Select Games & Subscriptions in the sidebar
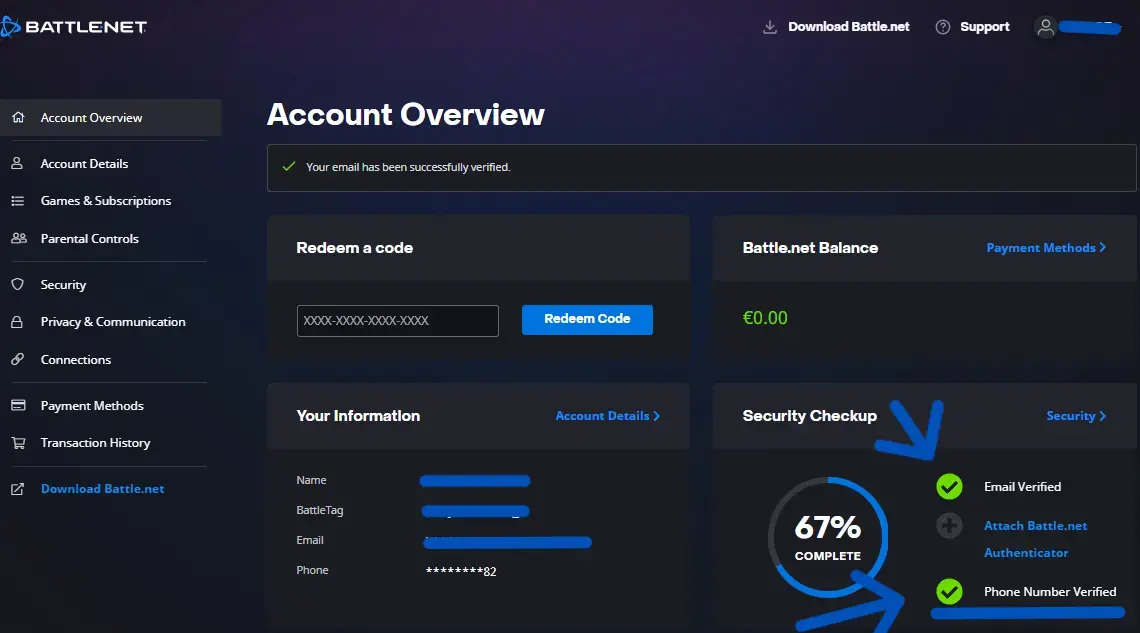This screenshot has width=1140, height=633. pyautogui.click(x=105, y=200)
